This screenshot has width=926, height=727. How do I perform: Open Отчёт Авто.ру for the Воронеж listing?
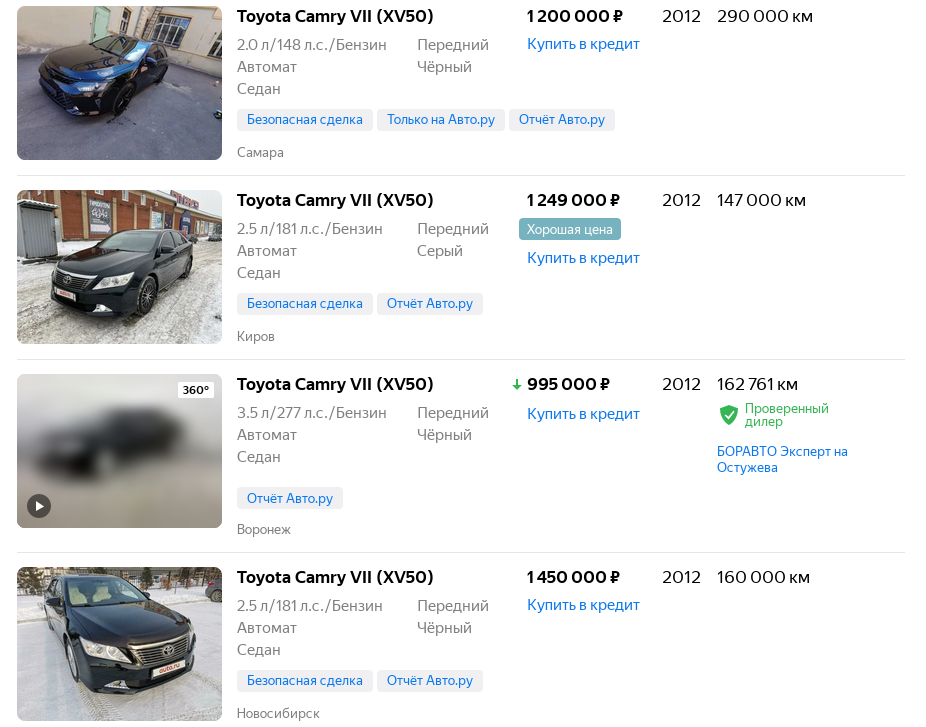click(290, 498)
